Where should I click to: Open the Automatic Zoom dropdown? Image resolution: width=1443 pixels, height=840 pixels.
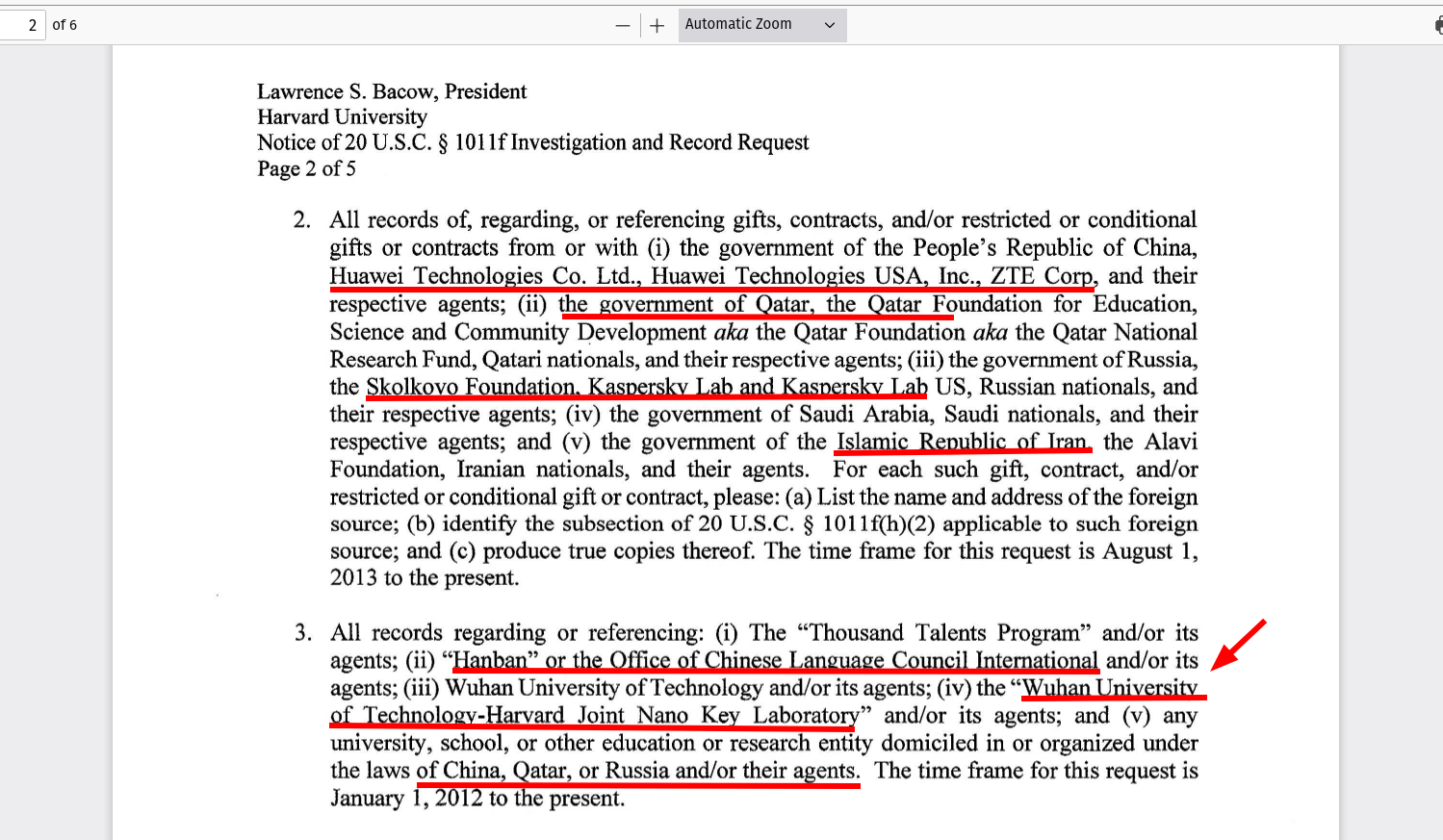(761, 25)
